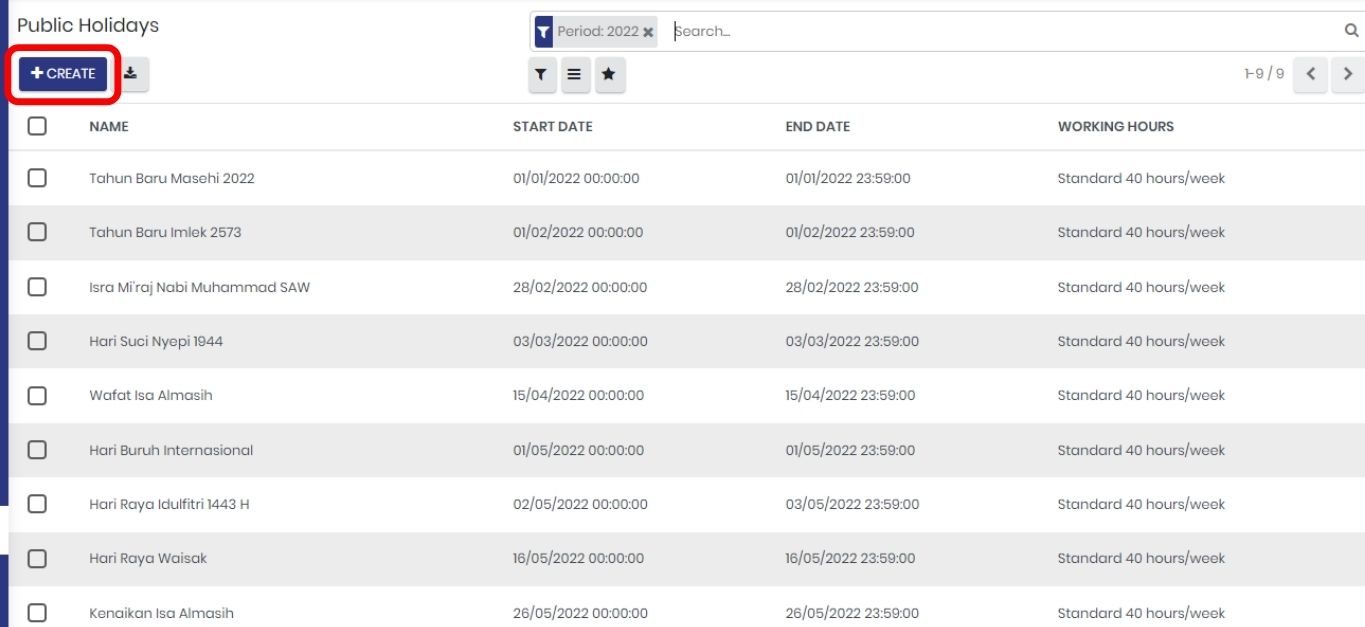
Task: Open the Tahun Baru Masehi 2022 record
Action: (172, 179)
